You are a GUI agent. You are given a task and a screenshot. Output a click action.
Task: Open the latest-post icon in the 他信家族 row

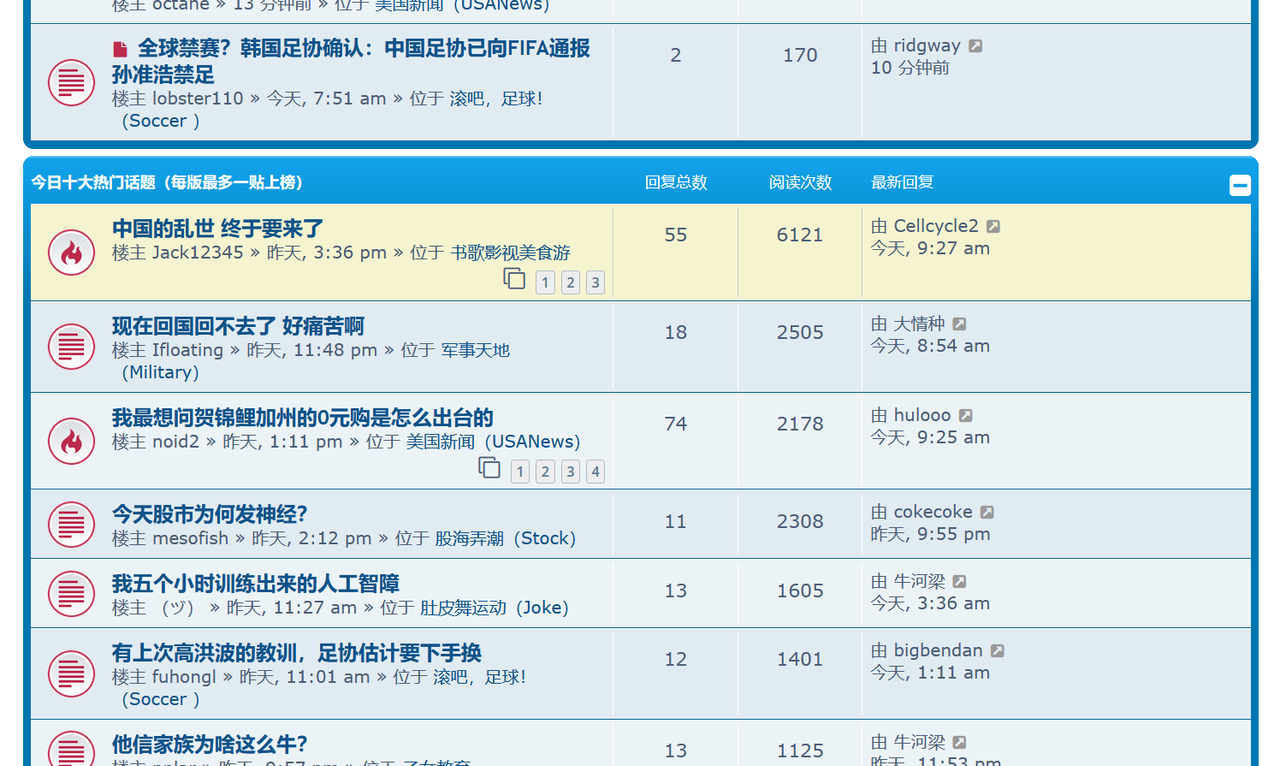click(x=959, y=743)
